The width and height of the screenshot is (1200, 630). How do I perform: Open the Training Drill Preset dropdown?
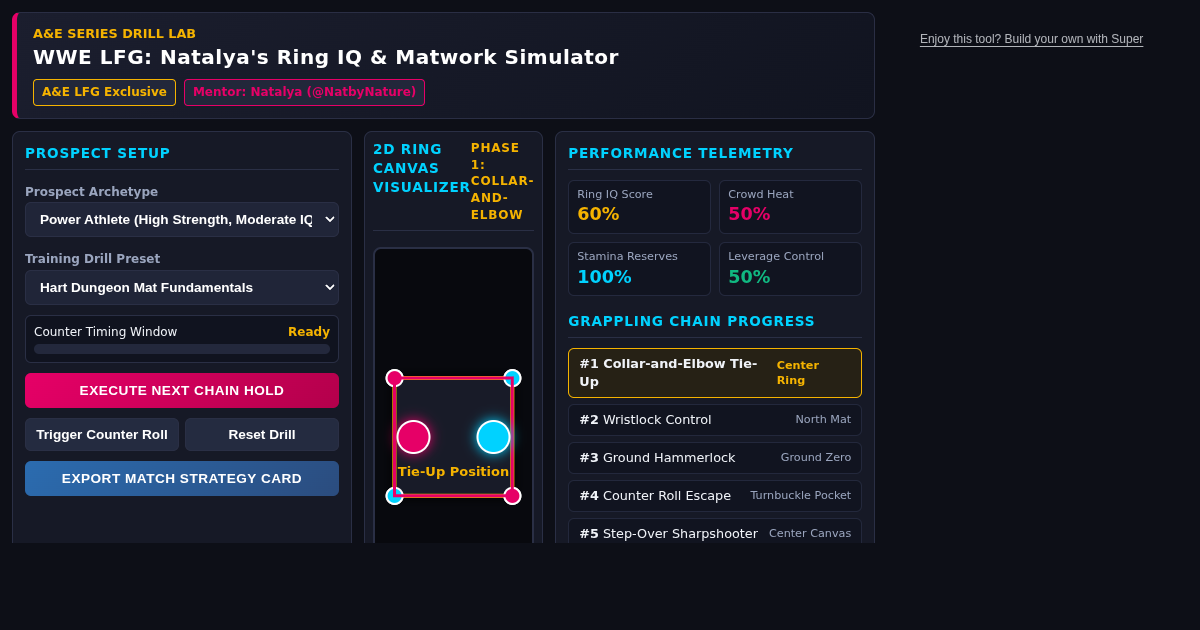[x=182, y=287]
